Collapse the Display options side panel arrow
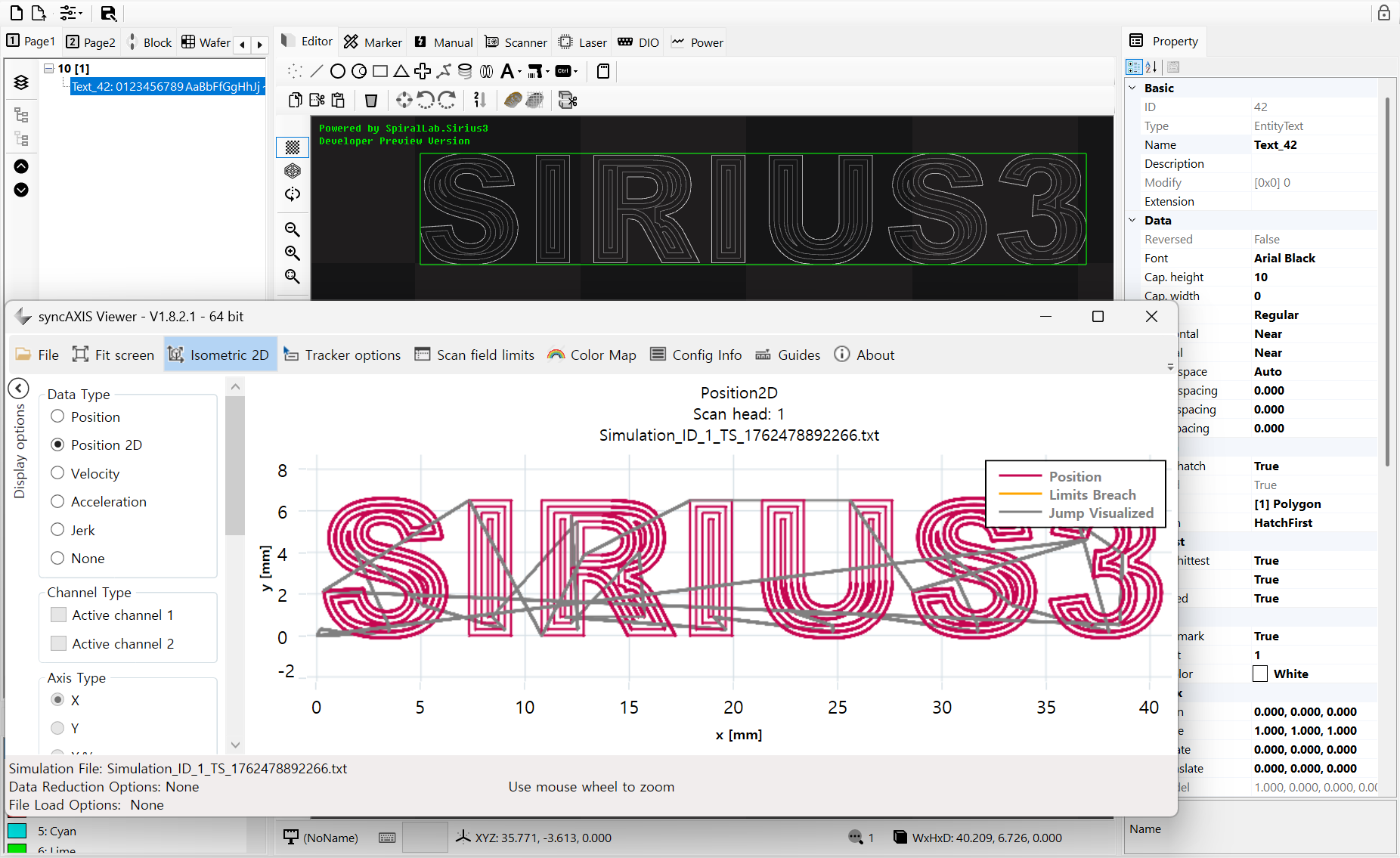The width and height of the screenshot is (1400, 858). tap(19, 389)
